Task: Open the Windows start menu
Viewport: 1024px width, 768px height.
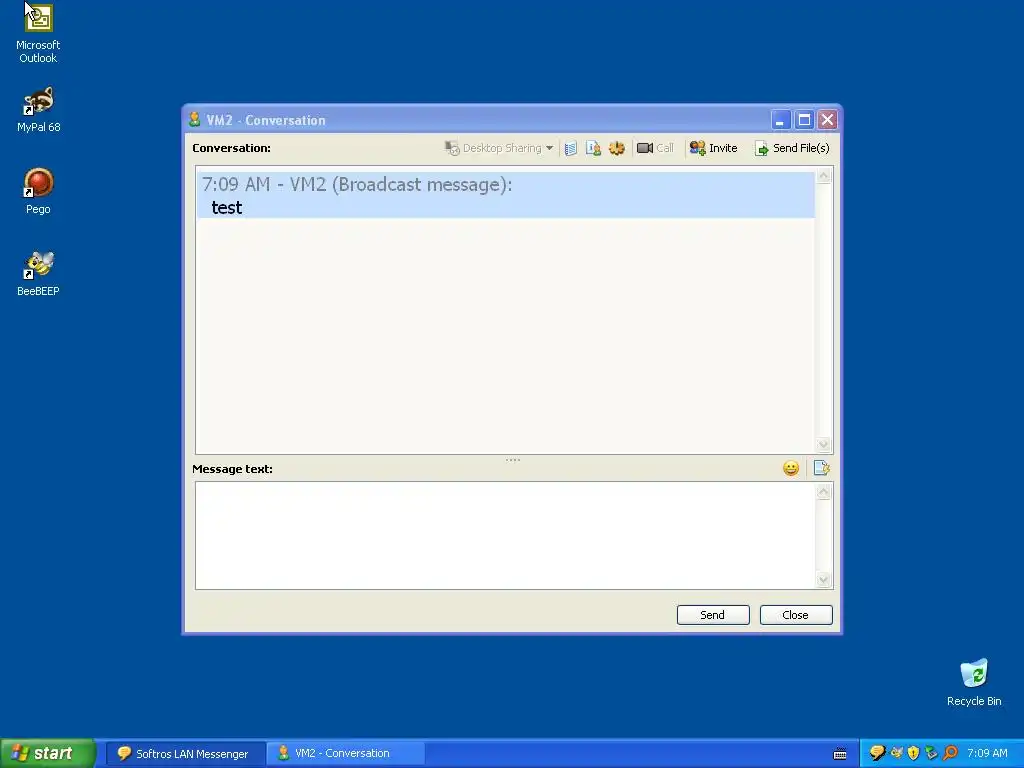Action: point(47,753)
